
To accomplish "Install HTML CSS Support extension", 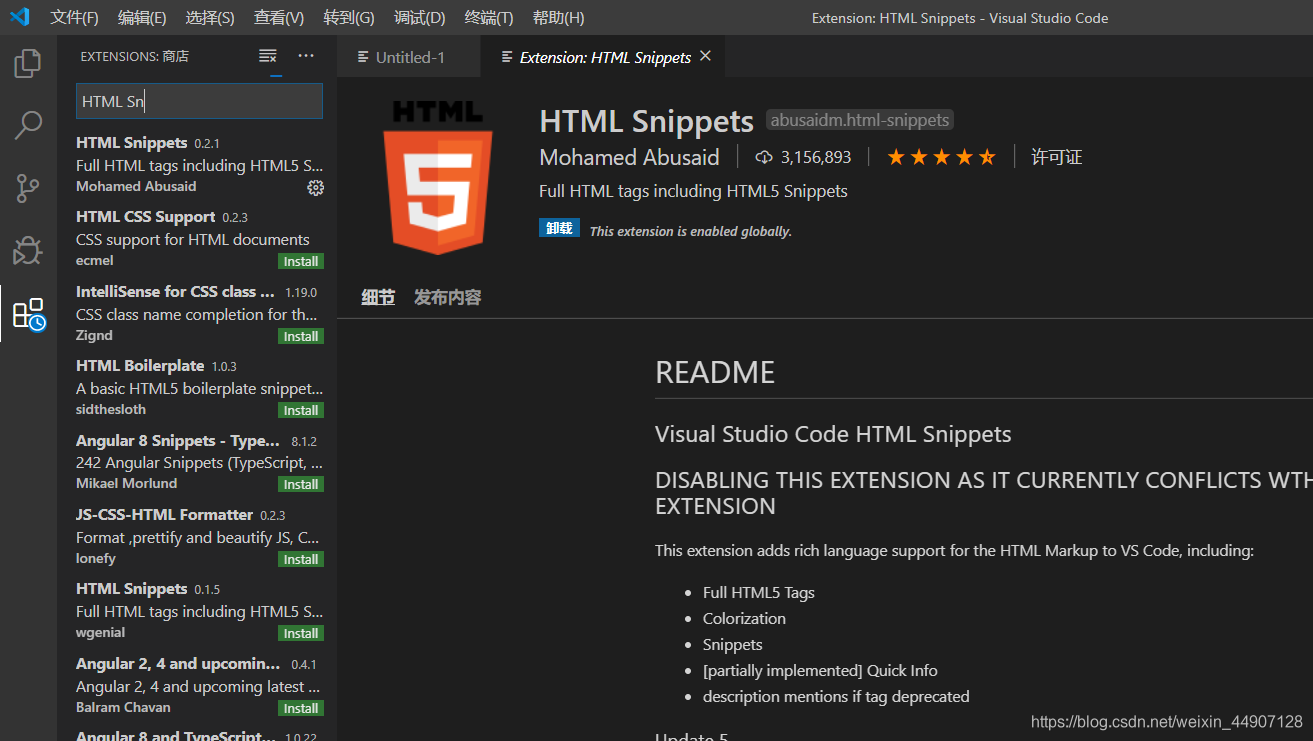I will pyautogui.click(x=301, y=262).
